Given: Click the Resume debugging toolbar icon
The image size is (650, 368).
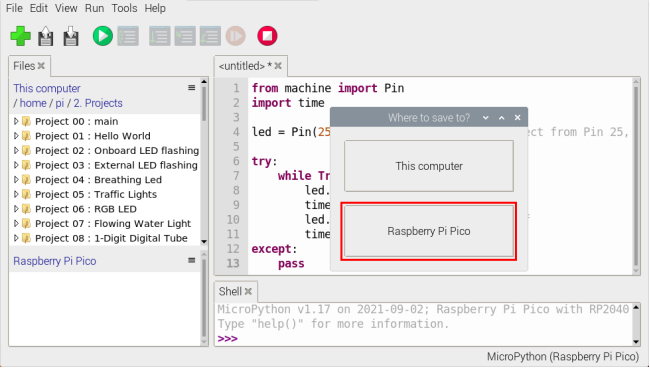Looking at the screenshot, I should (235, 36).
